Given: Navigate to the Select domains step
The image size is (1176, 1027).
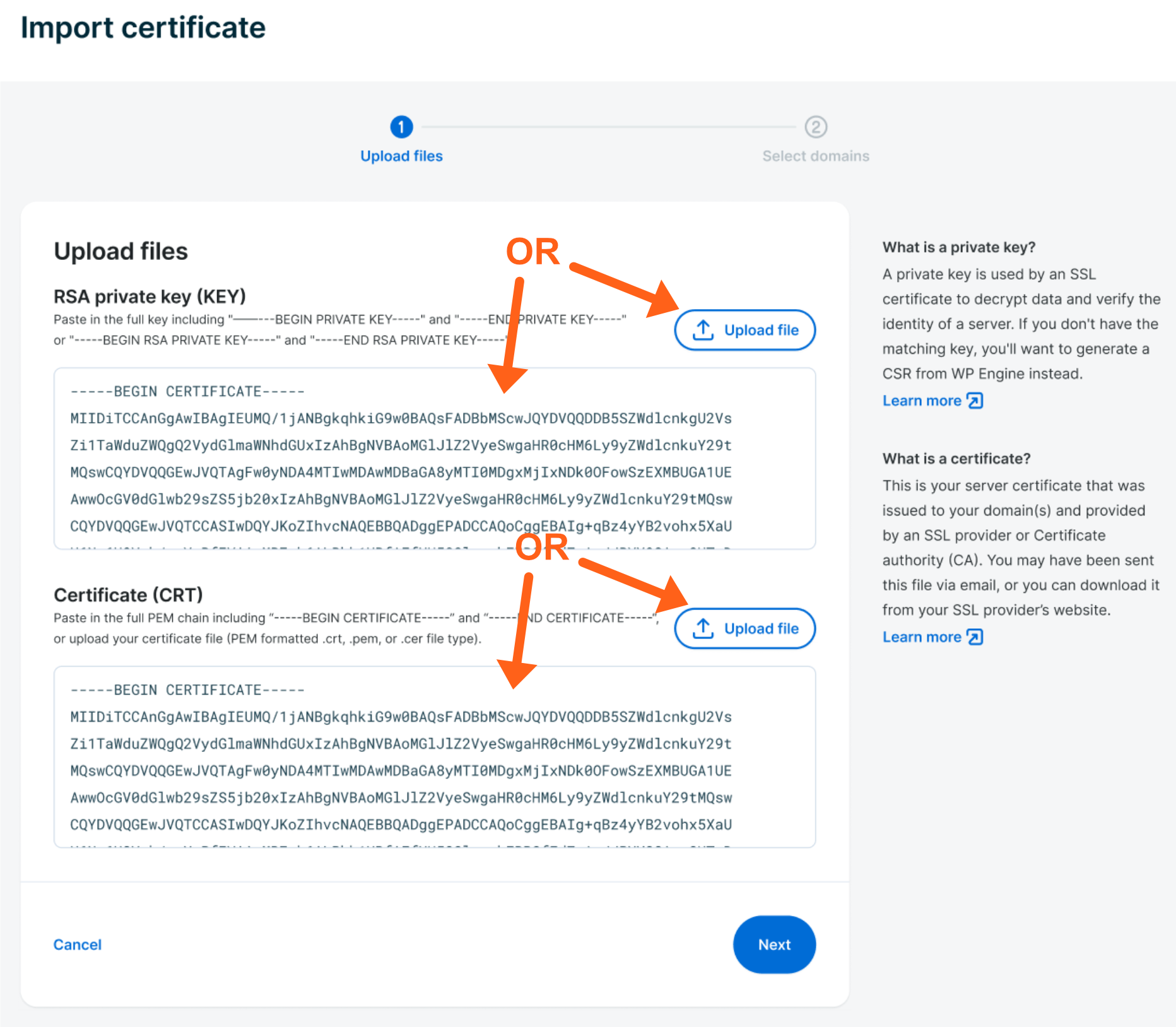Looking at the screenshot, I should pos(816,155).
